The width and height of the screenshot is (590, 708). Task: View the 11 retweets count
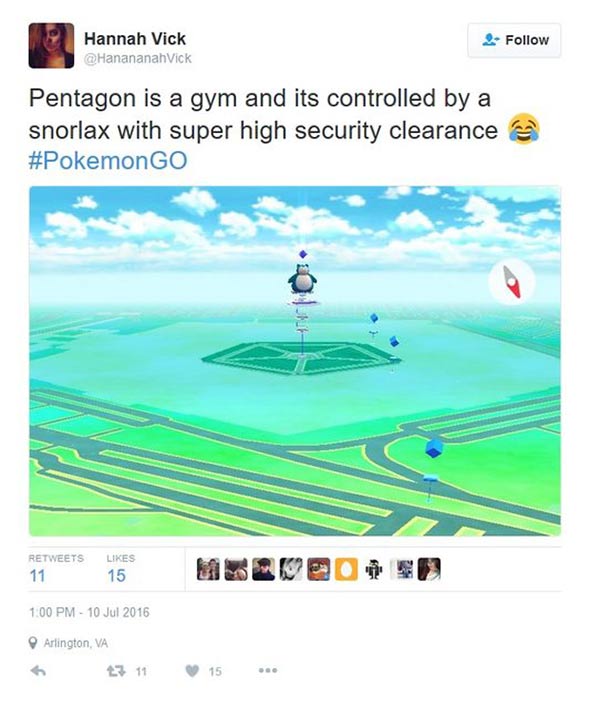point(37,576)
